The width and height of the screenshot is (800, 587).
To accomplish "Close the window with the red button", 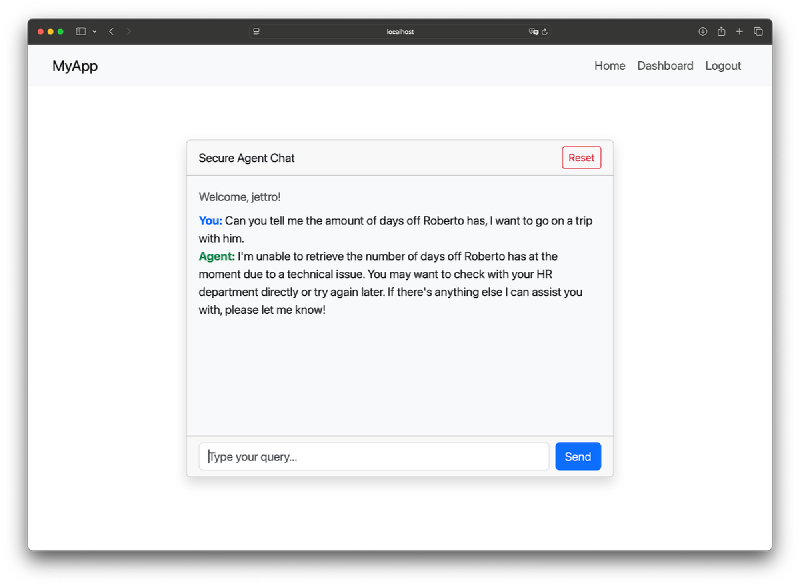I will [x=41, y=32].
